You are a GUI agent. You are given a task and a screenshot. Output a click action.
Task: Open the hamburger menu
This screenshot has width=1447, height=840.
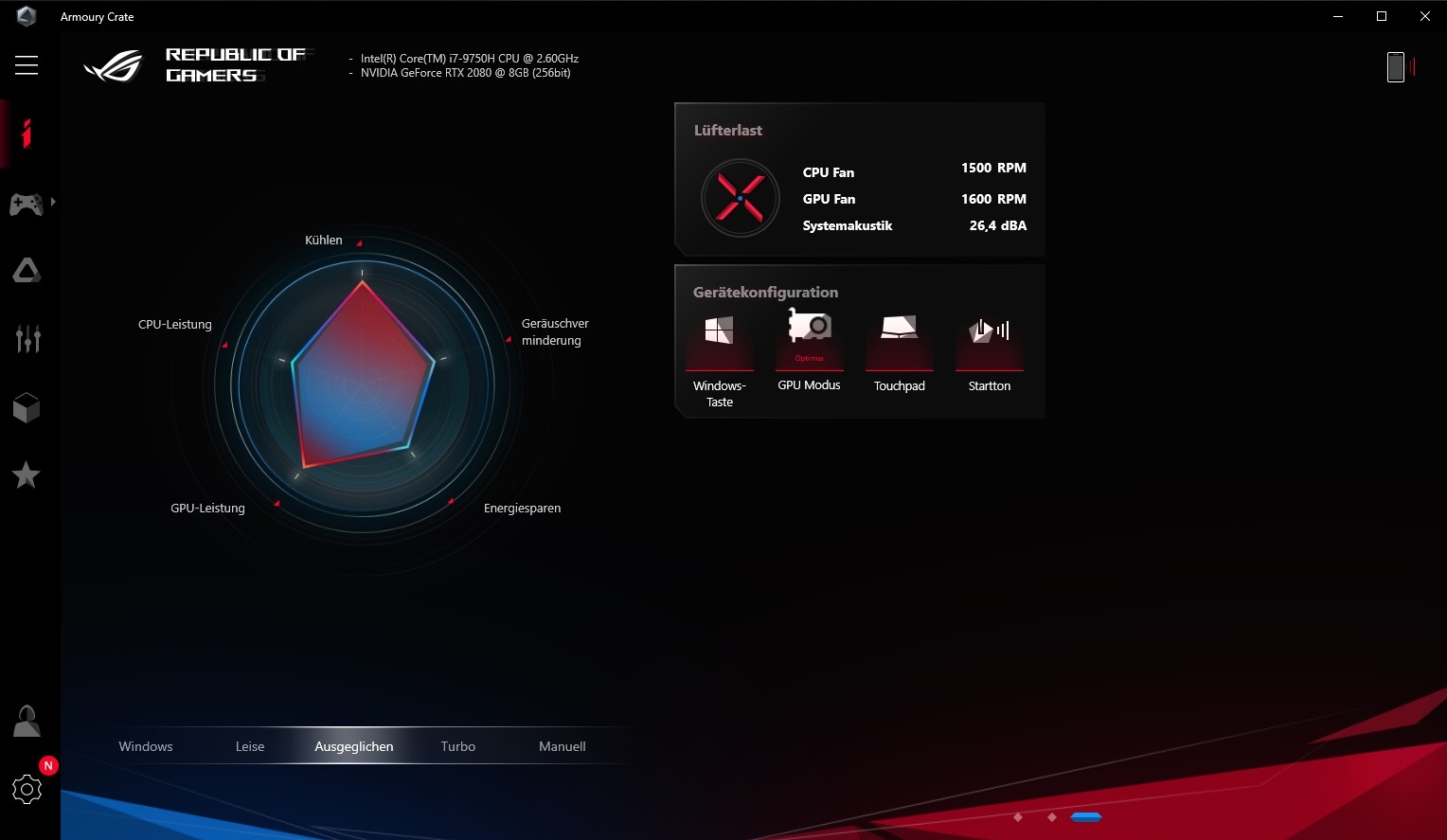click(27, 64)
